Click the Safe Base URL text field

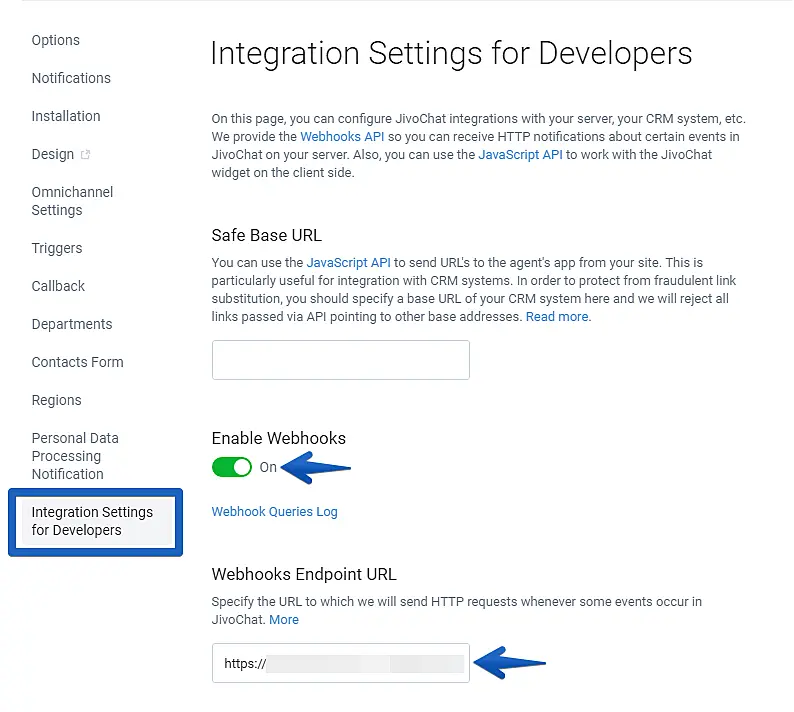click(340, 360)
